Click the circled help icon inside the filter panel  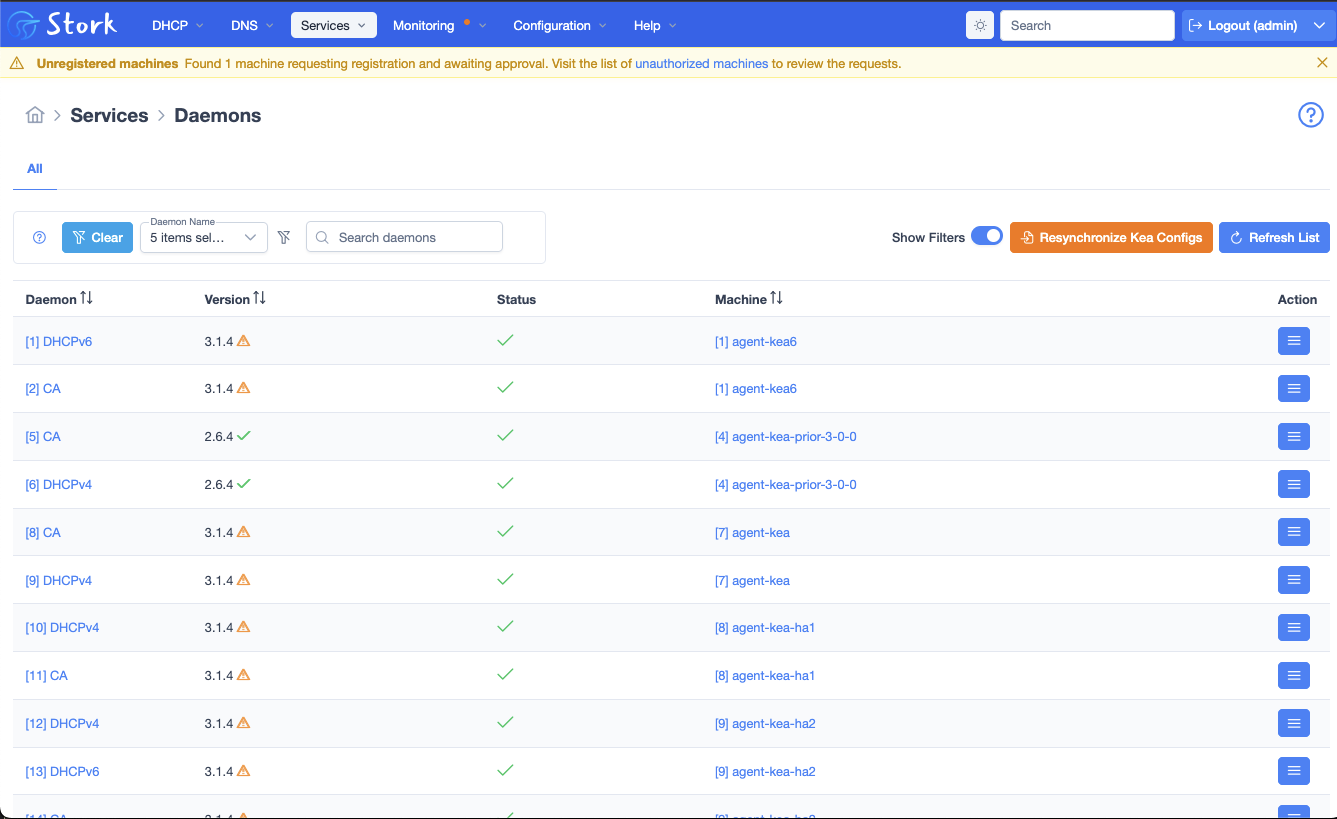[39, 237]
